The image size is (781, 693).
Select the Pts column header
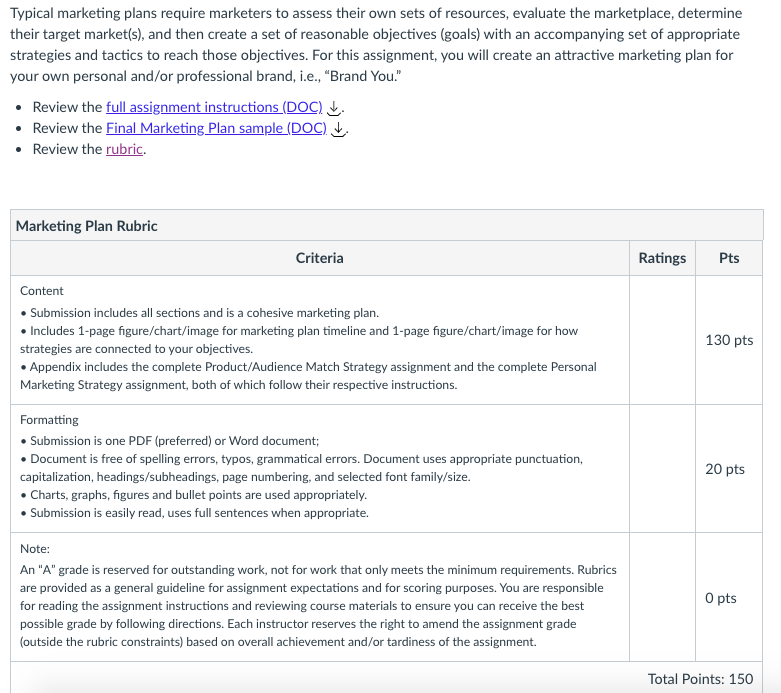pyautogui.click(x=729, y=258)
